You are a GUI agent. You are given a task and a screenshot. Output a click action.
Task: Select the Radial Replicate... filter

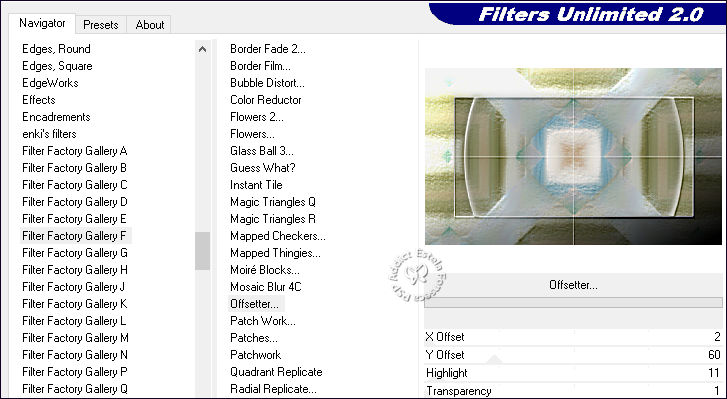tap(274, 389)
